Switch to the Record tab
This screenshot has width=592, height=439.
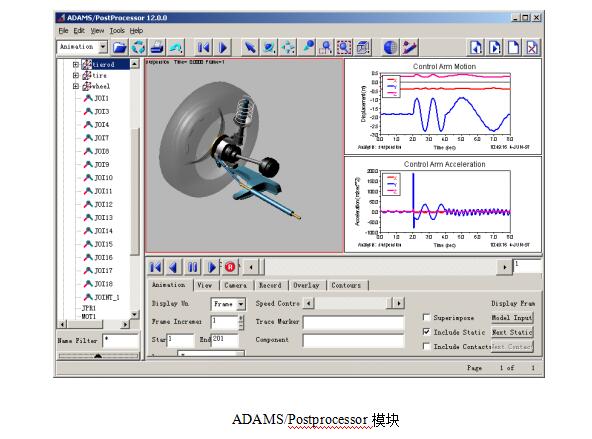point(270,285)
